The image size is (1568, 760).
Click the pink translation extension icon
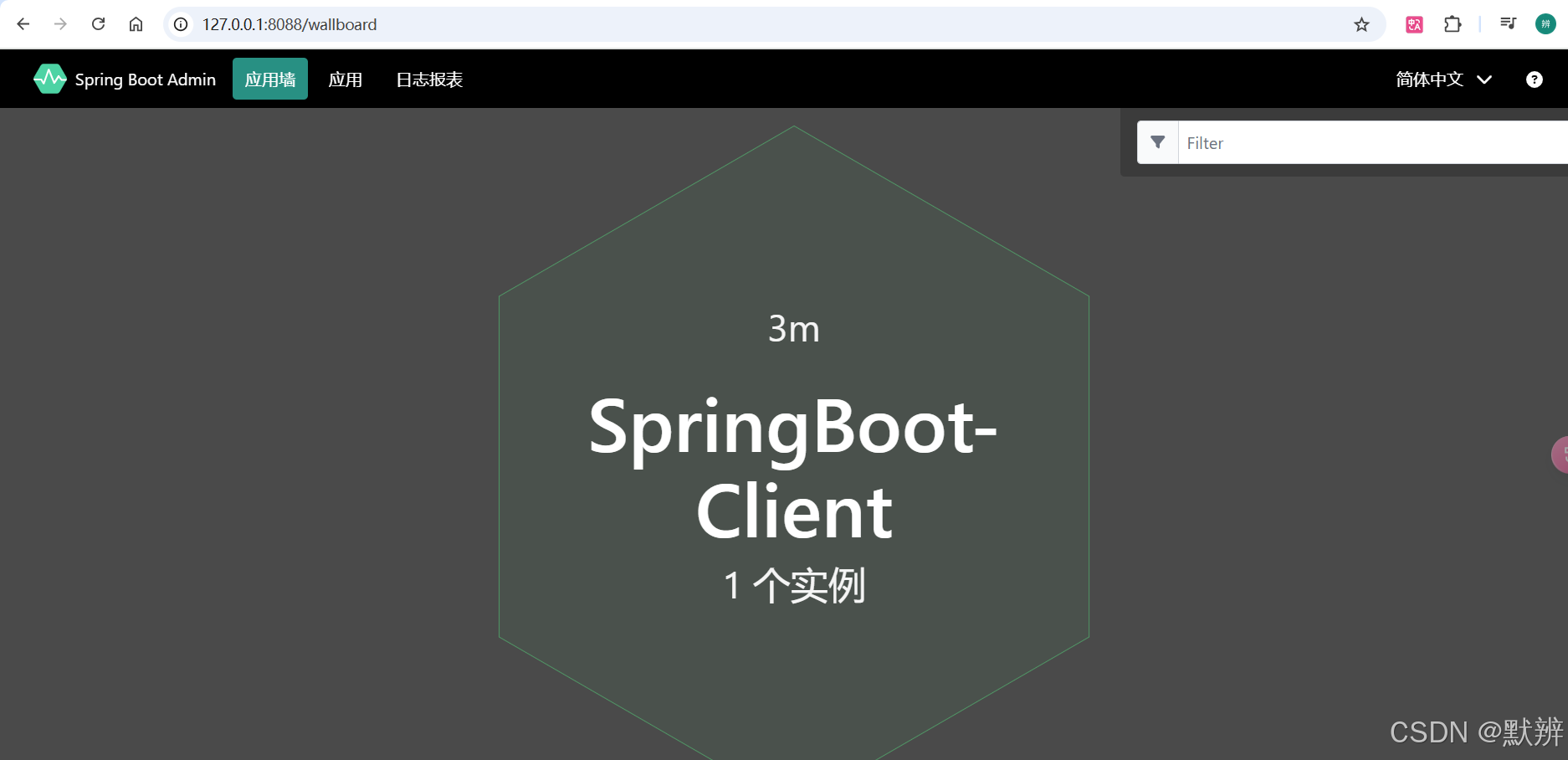point(1413,24)
